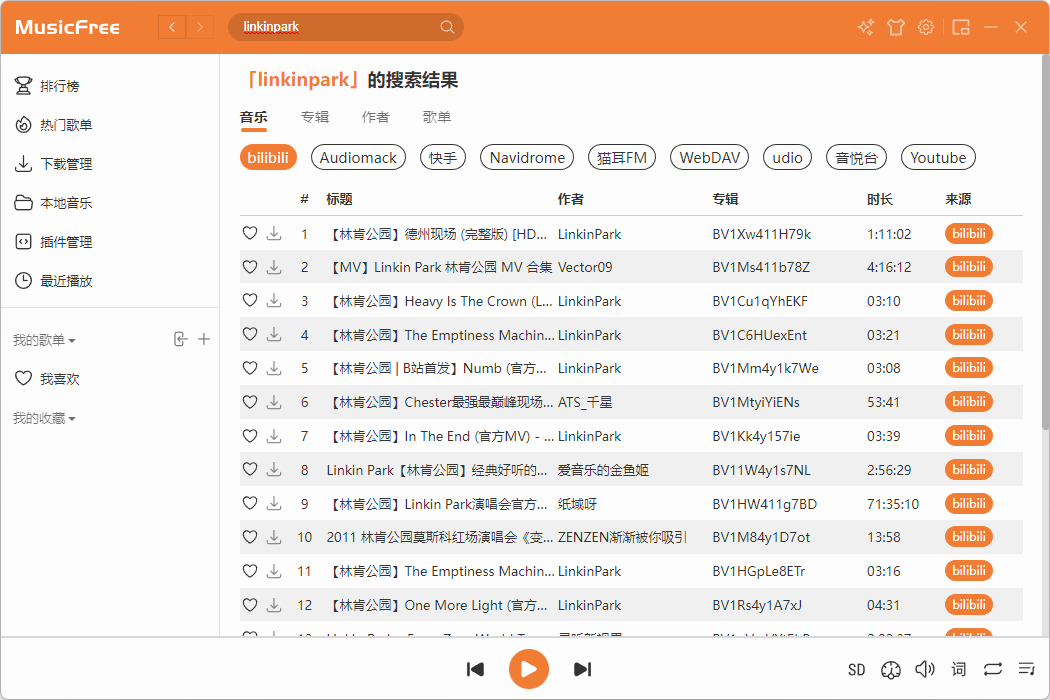Screen dimensions: 1050x700
Task: Switch to the 歌单 tab
Action: 436,116
